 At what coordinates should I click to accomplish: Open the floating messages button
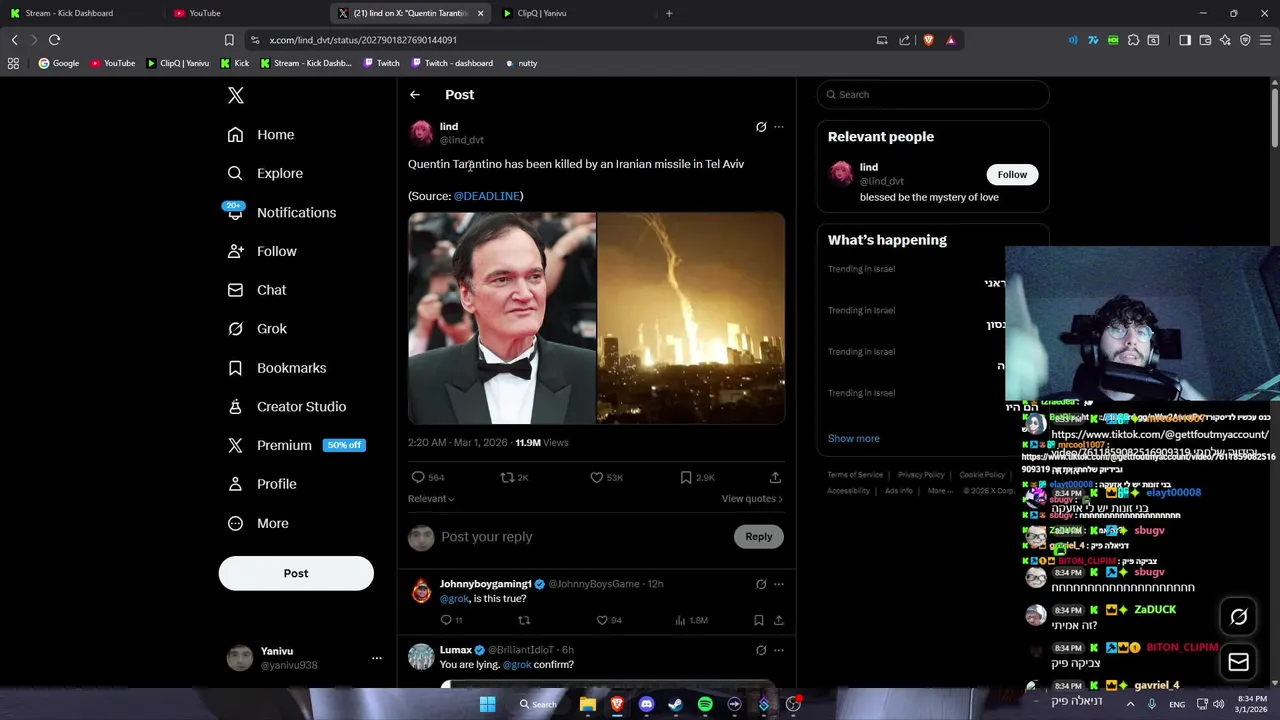click(1238, 662)
